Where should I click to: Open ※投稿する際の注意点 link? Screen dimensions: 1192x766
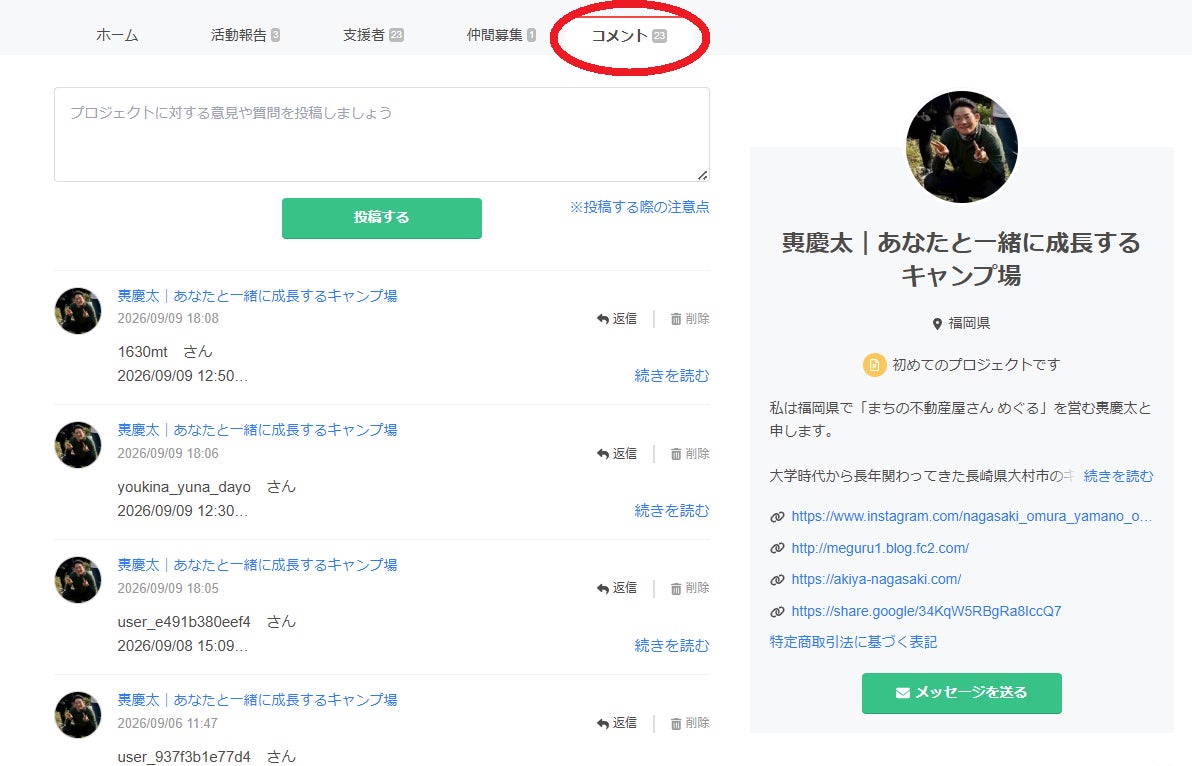click(639, 207)
